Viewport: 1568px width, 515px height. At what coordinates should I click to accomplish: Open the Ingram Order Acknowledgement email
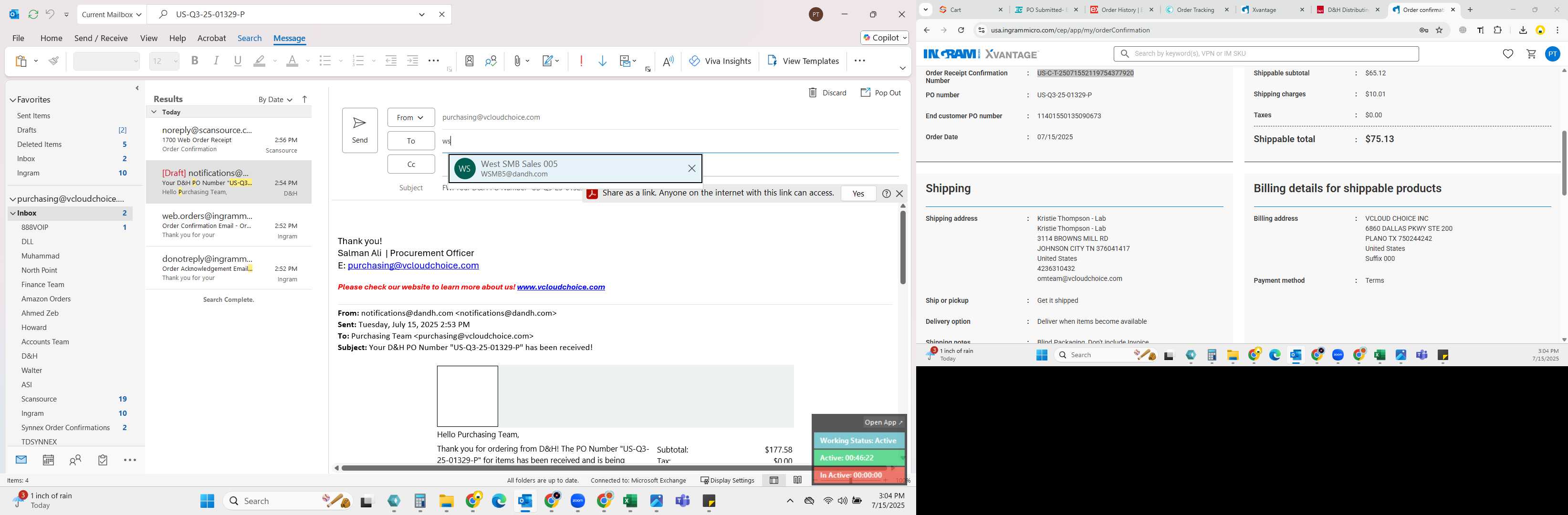229,268
